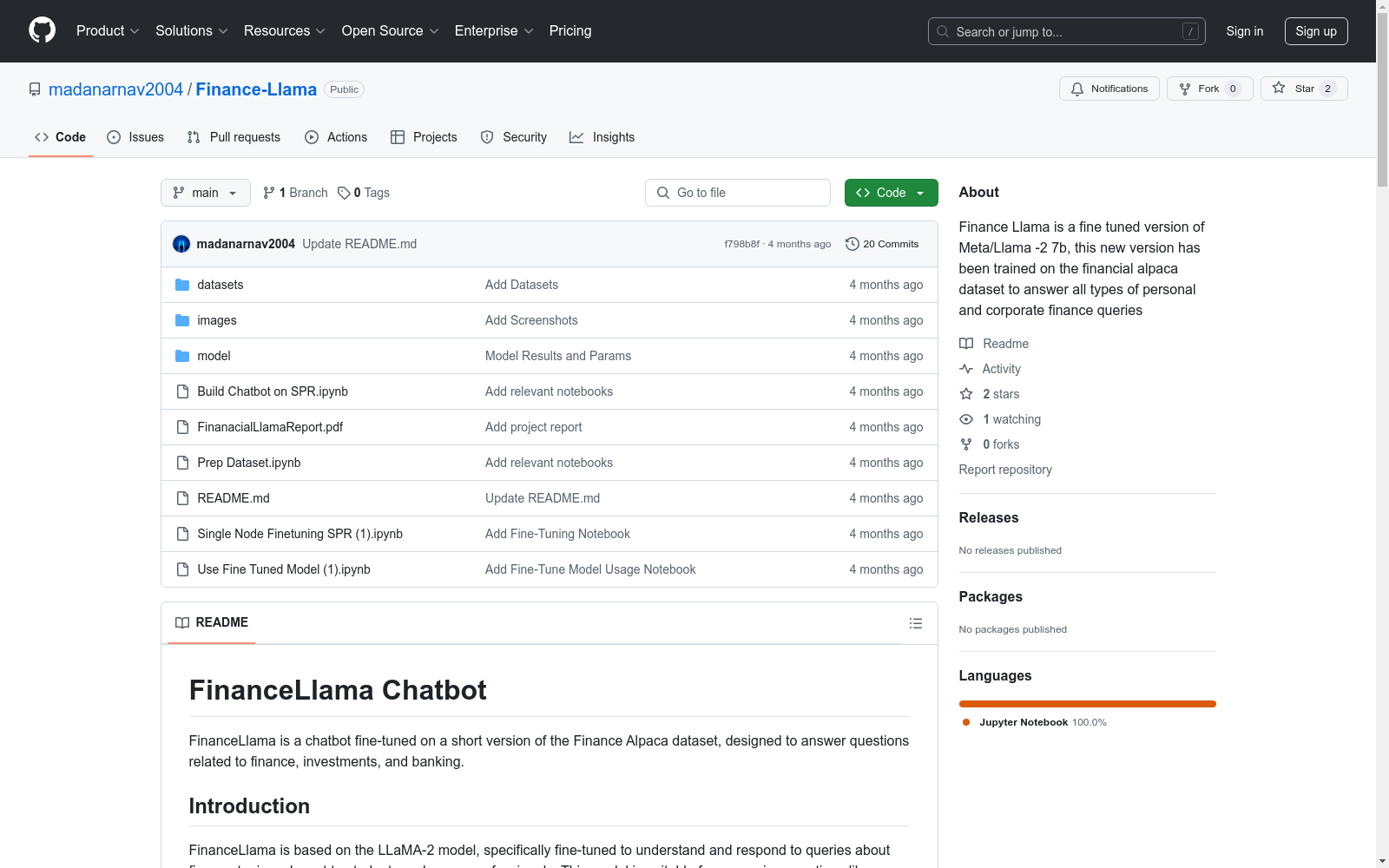The height and width of the screenshot is (868, 1389).
Task: Click file icon for README.md
Action: click(x=182, y=498)
